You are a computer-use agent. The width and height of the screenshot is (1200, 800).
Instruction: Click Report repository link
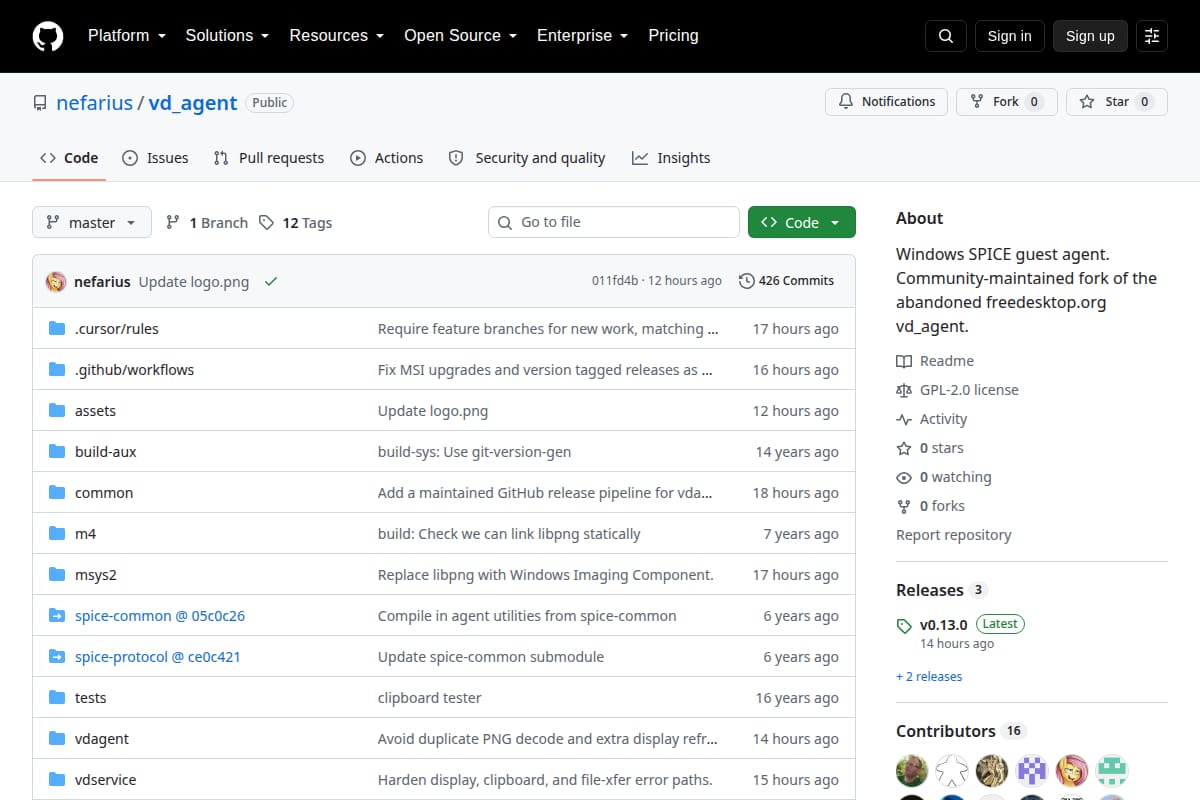click(954, 534)
